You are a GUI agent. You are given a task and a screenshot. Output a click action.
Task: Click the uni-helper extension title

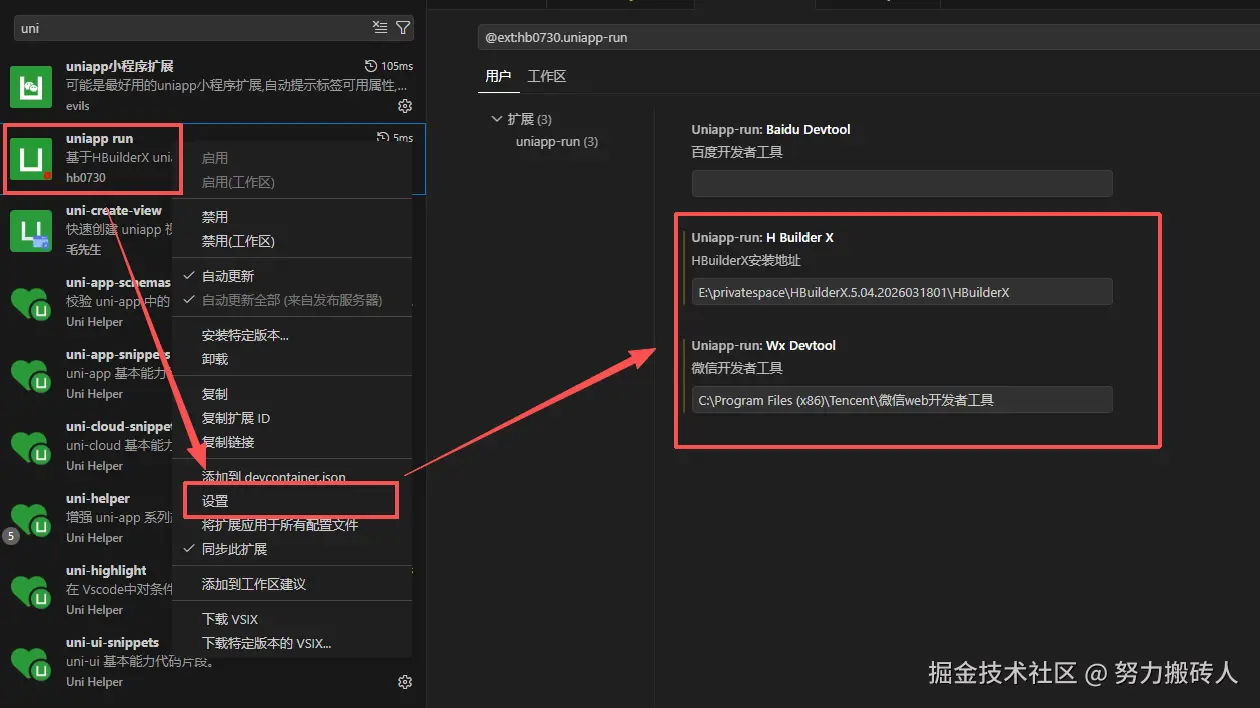pos(98,498)
